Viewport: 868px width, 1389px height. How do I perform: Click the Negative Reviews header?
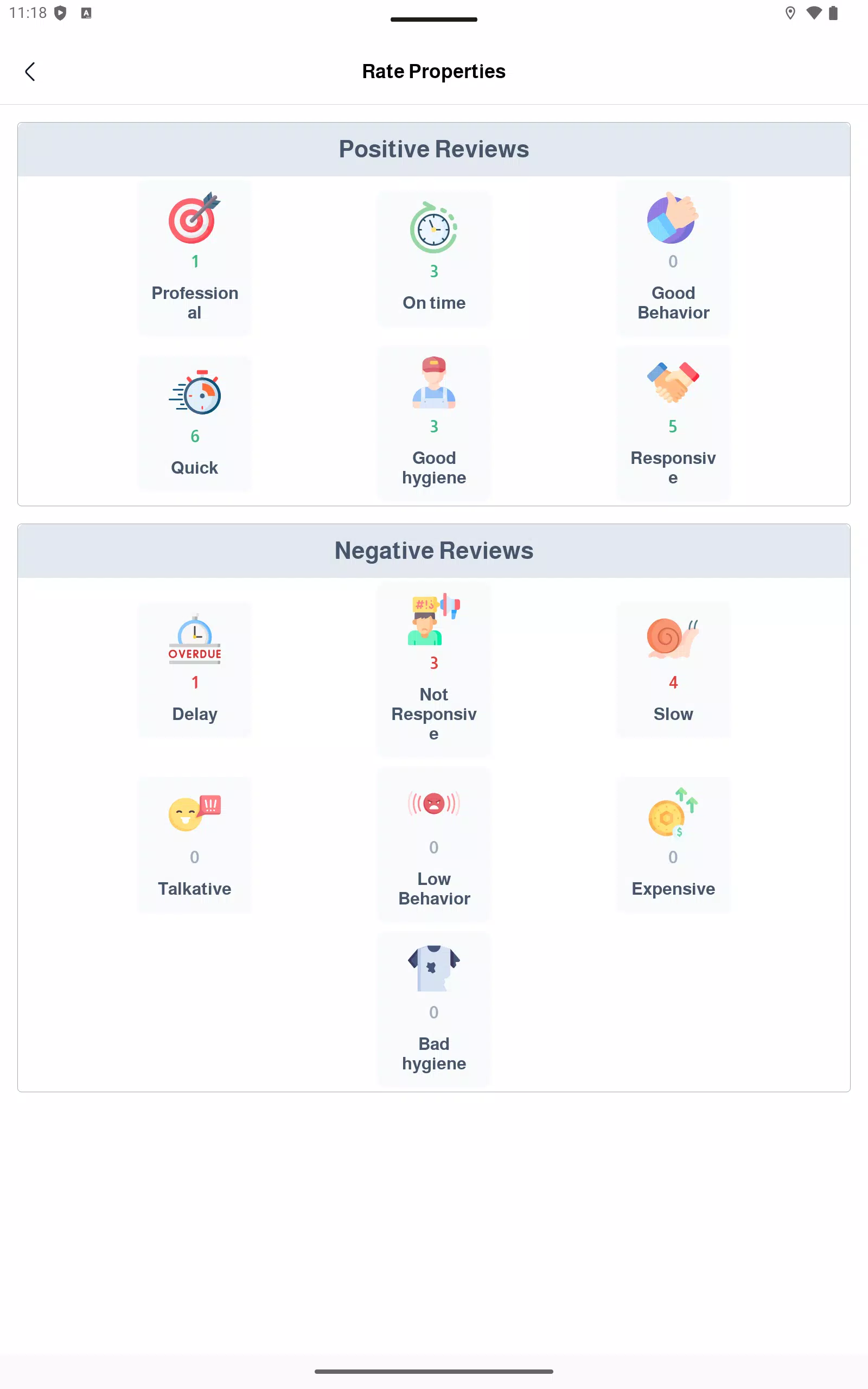click(x=433, y=551)
